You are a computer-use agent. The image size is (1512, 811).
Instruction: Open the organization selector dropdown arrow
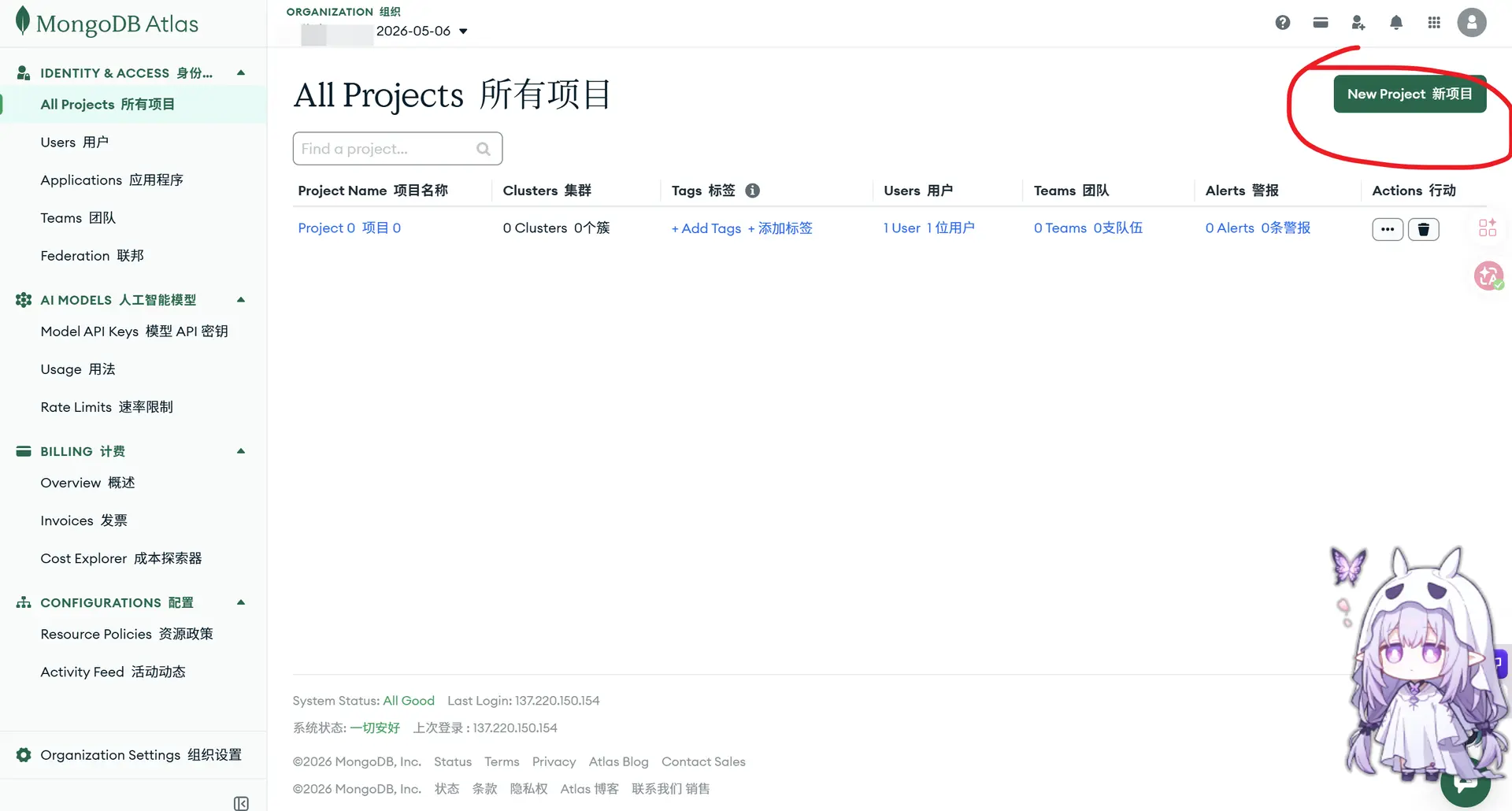[463, 31]
